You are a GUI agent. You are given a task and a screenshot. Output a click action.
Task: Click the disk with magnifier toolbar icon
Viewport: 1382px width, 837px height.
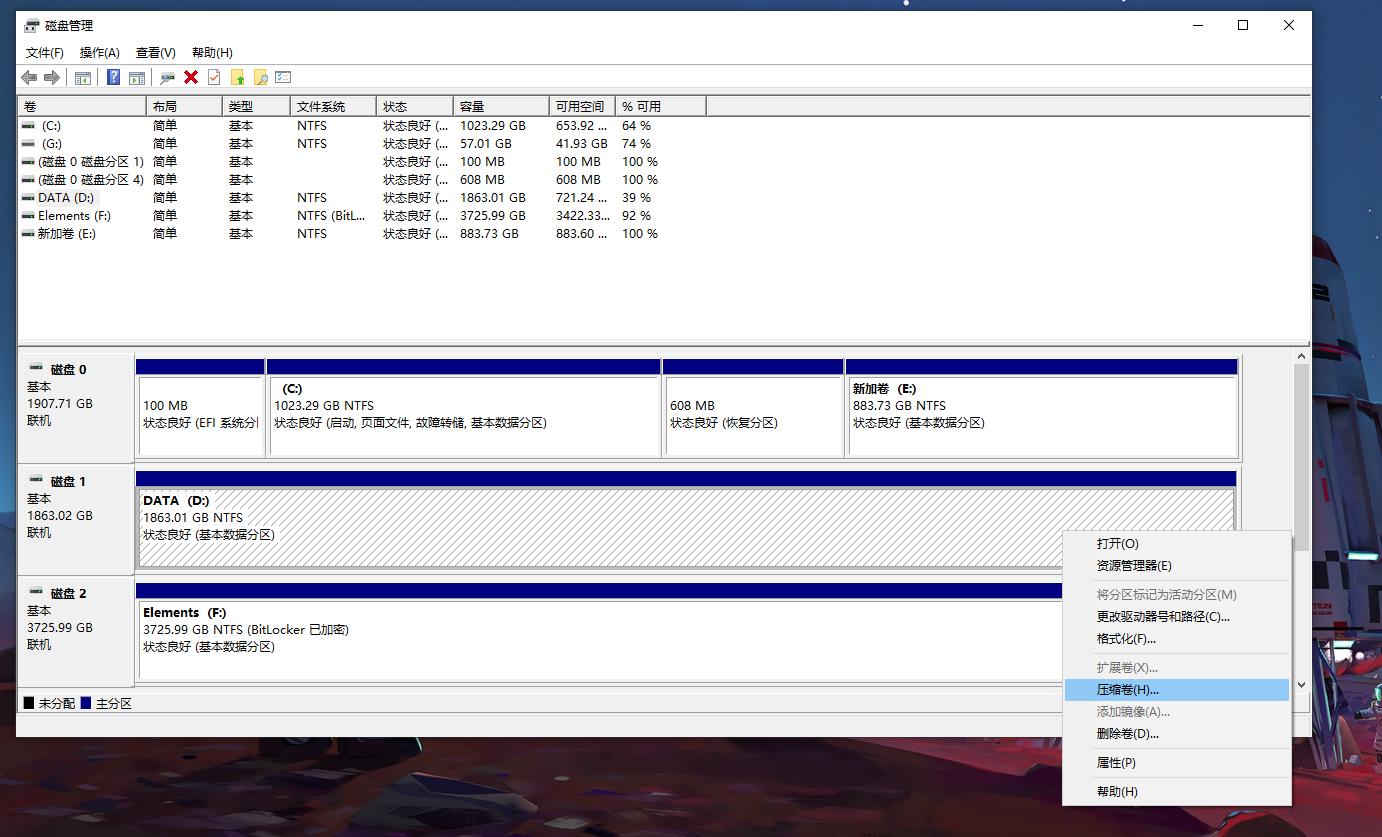pyautogui.click(x=167, y=77)
